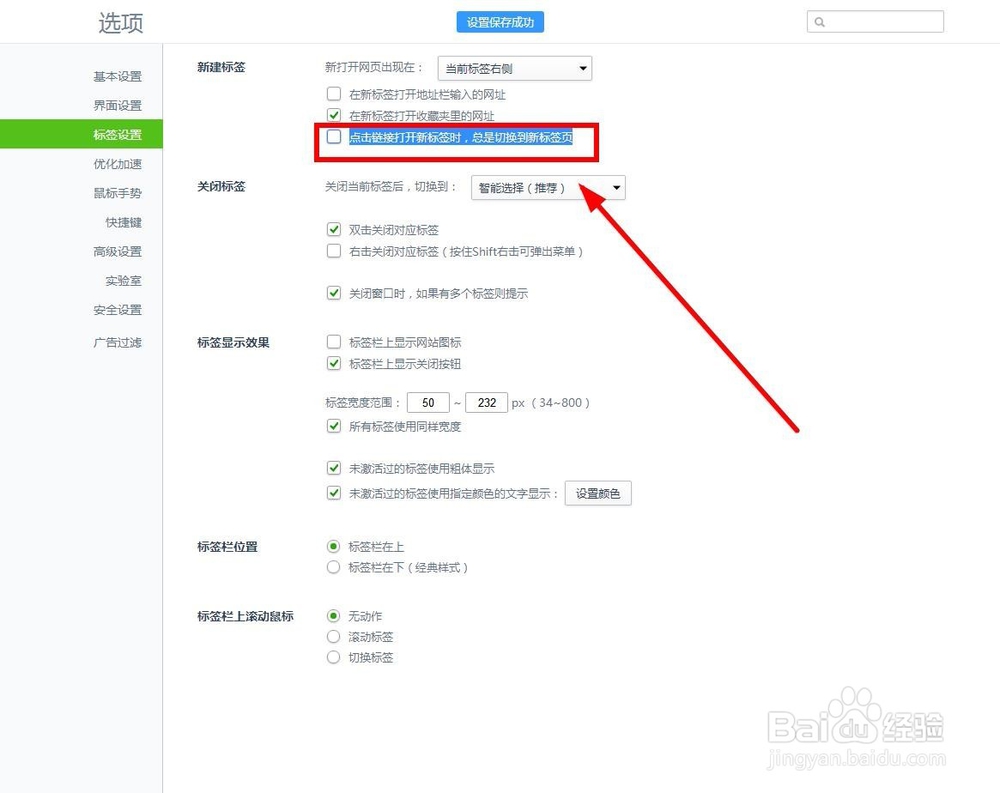Disable 双击关闭对应标签 option
The height and width of the screenshot is (793, 1000).
(x=334, y=229)
